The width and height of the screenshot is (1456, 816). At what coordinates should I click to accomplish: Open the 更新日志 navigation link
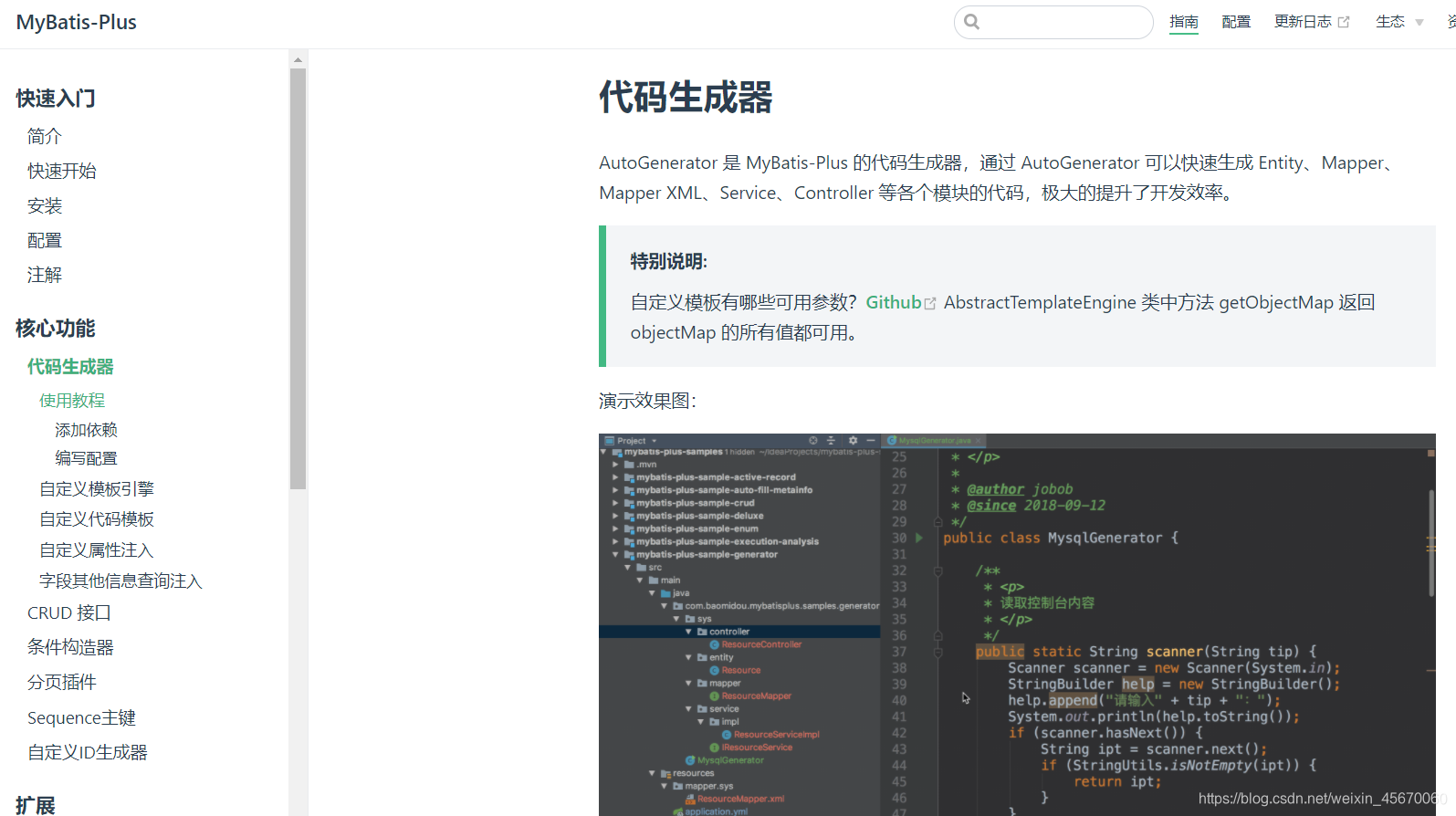point(1303,22)
